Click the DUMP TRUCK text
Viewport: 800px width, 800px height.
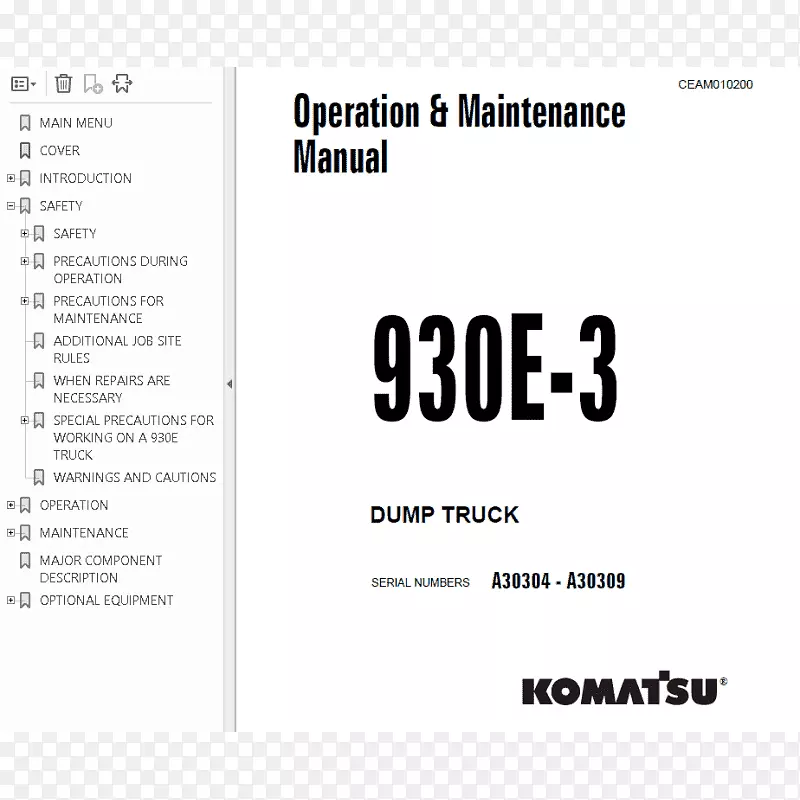[444, 514]
